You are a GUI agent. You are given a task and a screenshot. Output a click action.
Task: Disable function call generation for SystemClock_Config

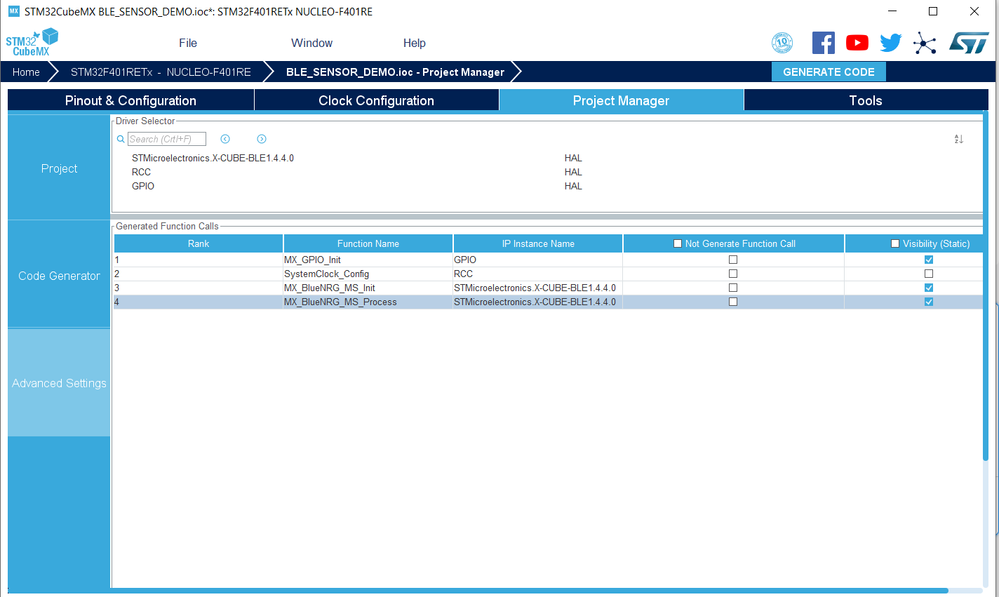(x=733, y=273)
